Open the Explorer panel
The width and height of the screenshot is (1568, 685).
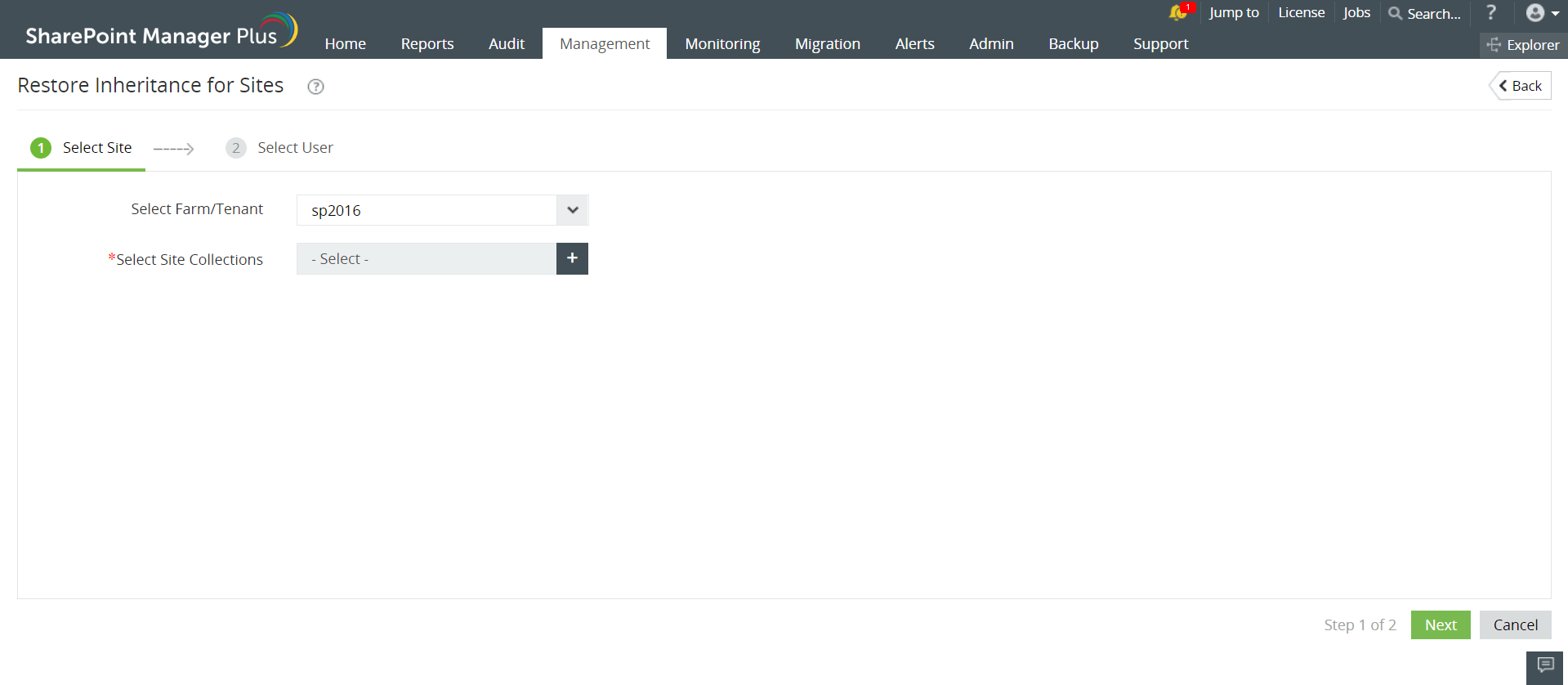(x=1523, y=45)
